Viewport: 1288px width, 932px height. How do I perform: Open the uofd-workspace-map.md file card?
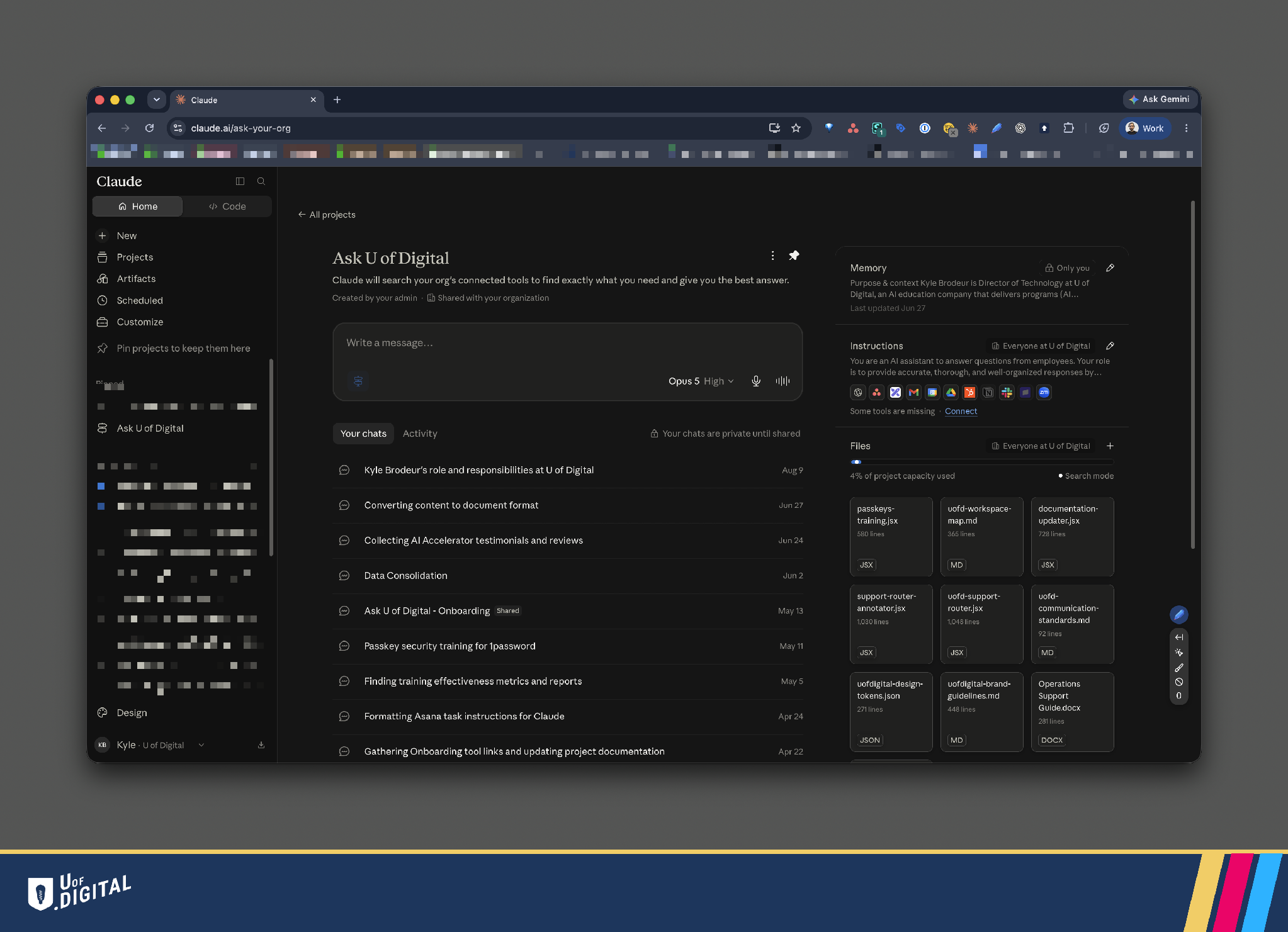(x=981, y=536)
